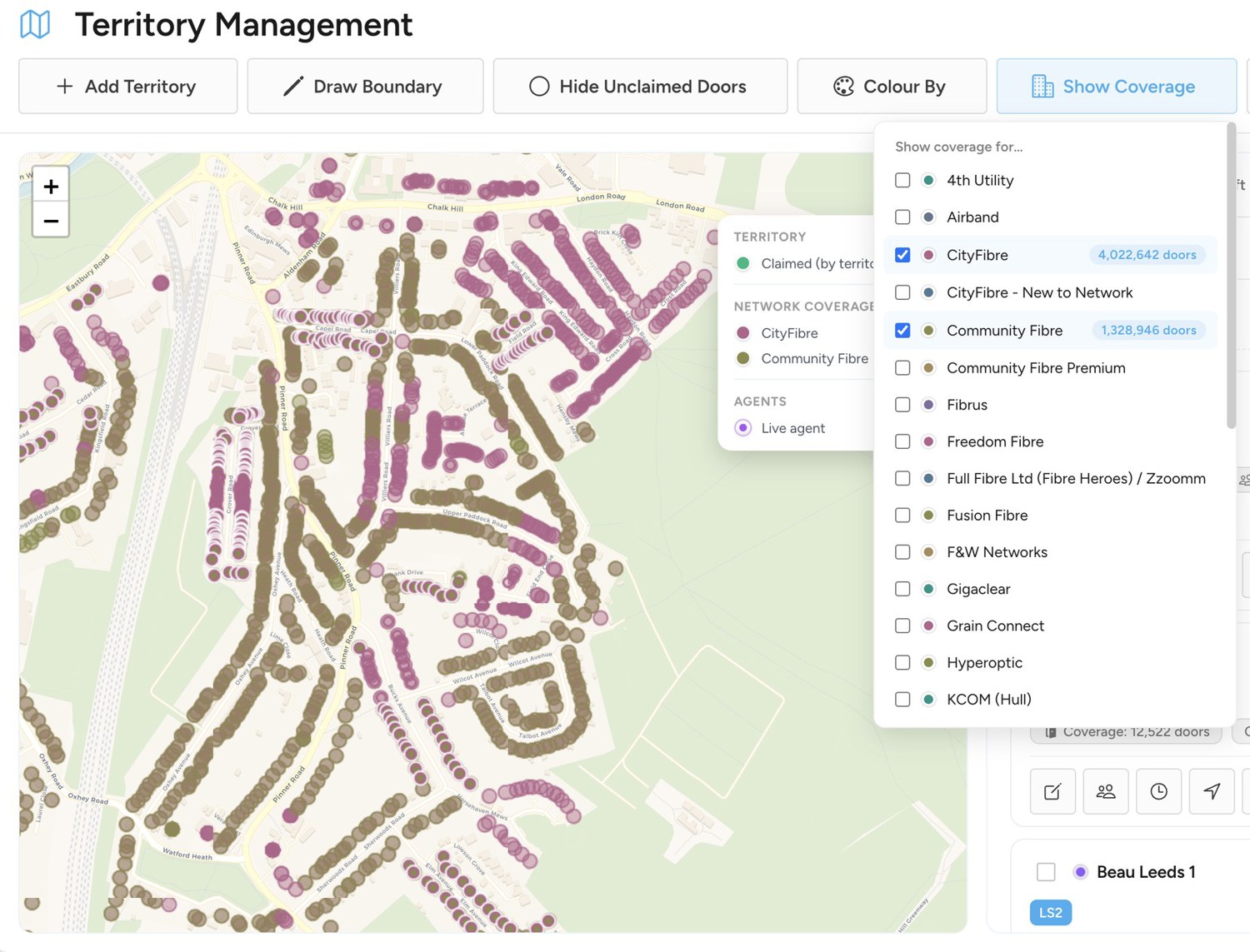Click the Show Coverage building icon
The image size is (1250, 952).
[1042, 87]
